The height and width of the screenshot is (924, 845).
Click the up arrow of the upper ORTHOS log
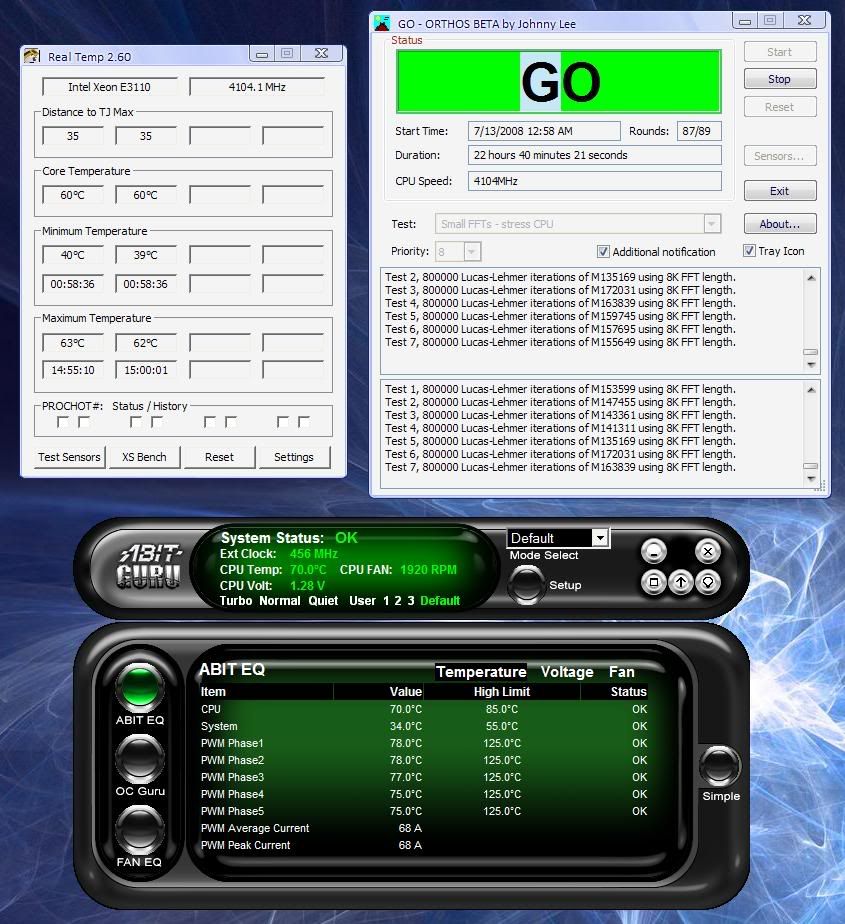pos(811,278)
